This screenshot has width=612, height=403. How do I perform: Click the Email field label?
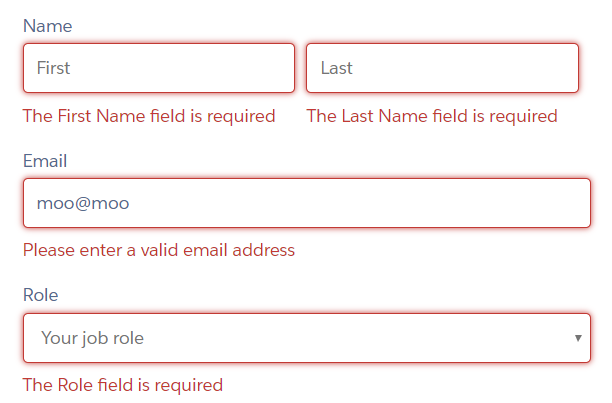tap(45, 160)
